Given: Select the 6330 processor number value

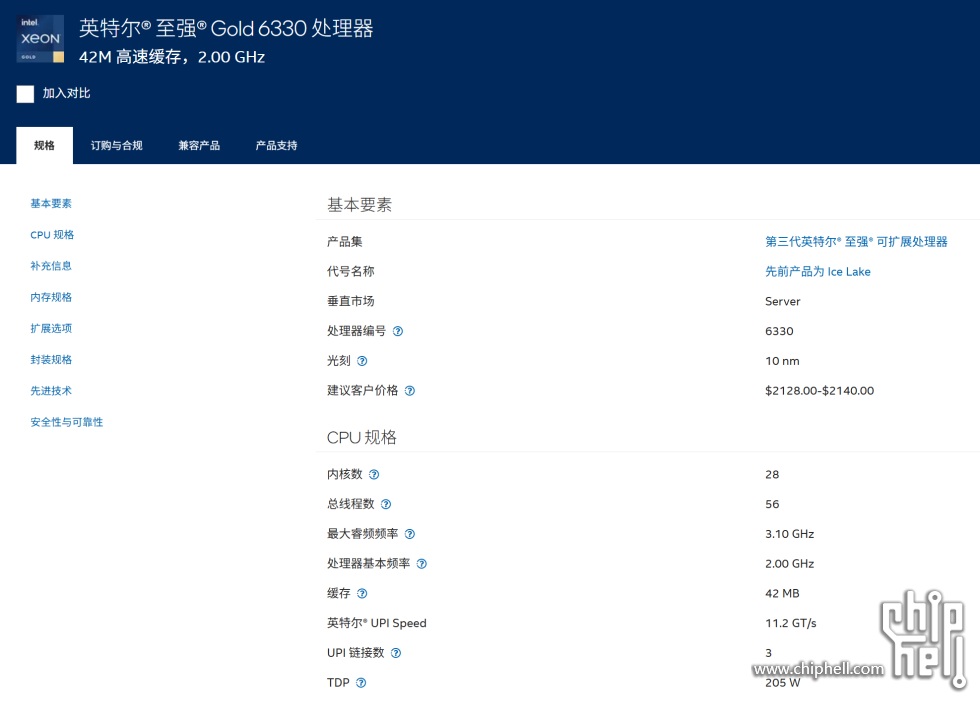Looking at the screenshot, I should 779,331.
